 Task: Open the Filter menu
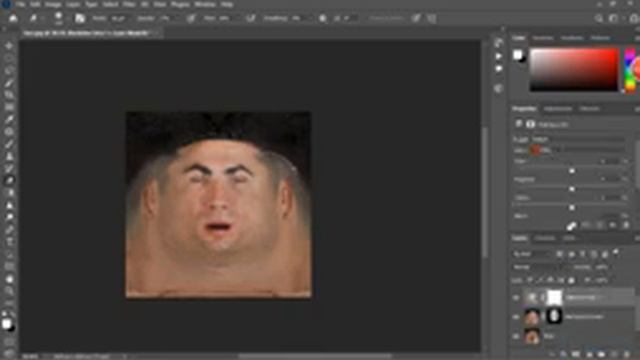pos(129,4)
